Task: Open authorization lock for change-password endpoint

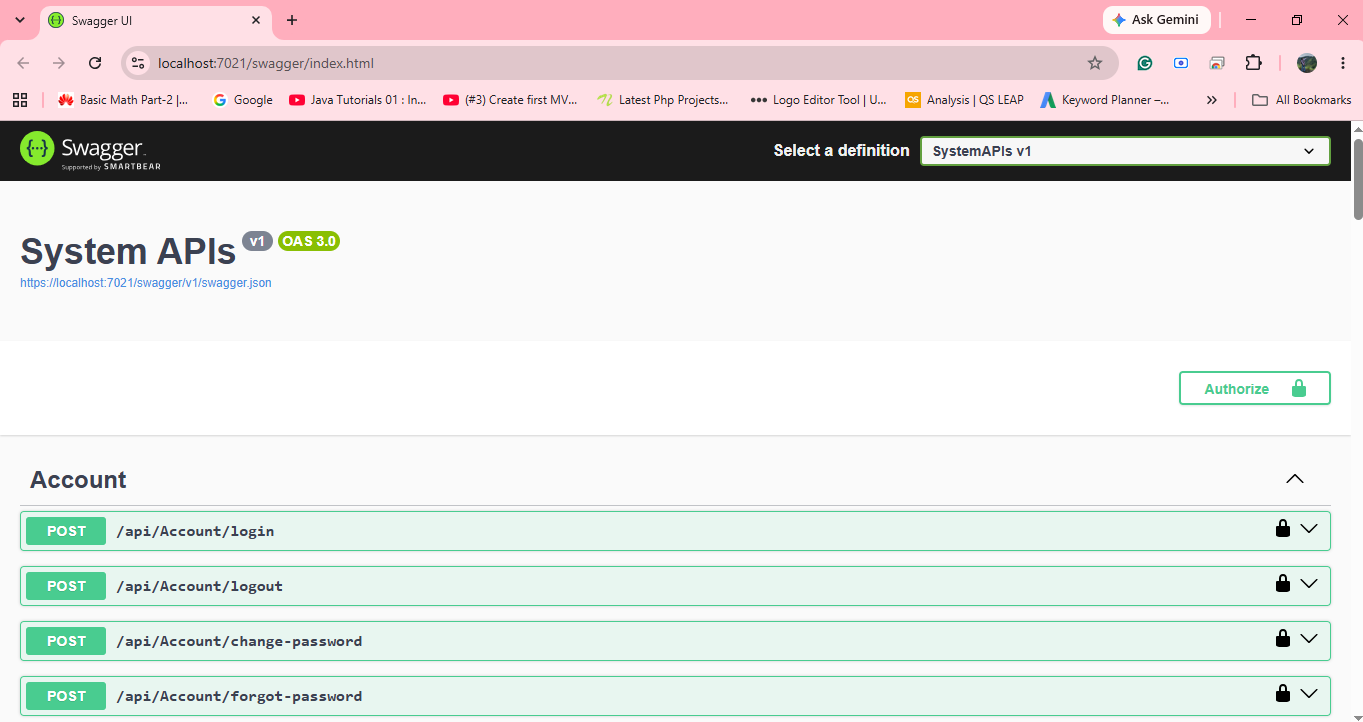Action: 1282,638
